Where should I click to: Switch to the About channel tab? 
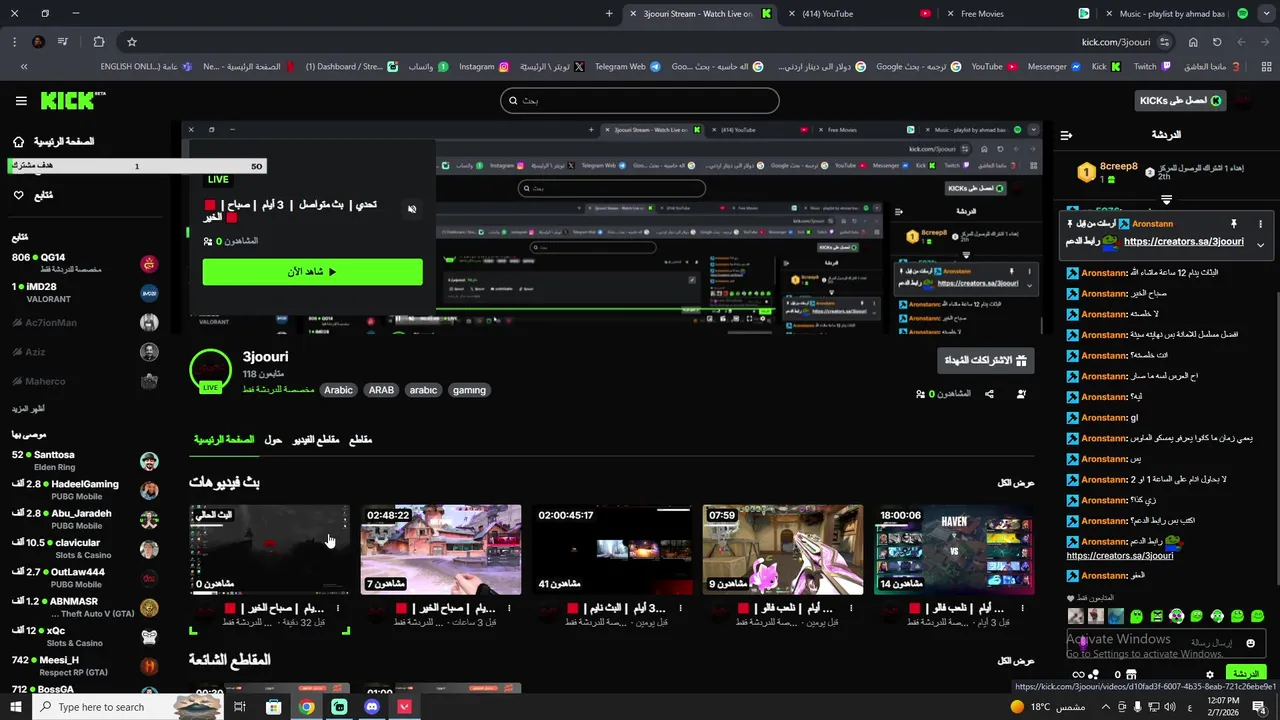(273, 439)
